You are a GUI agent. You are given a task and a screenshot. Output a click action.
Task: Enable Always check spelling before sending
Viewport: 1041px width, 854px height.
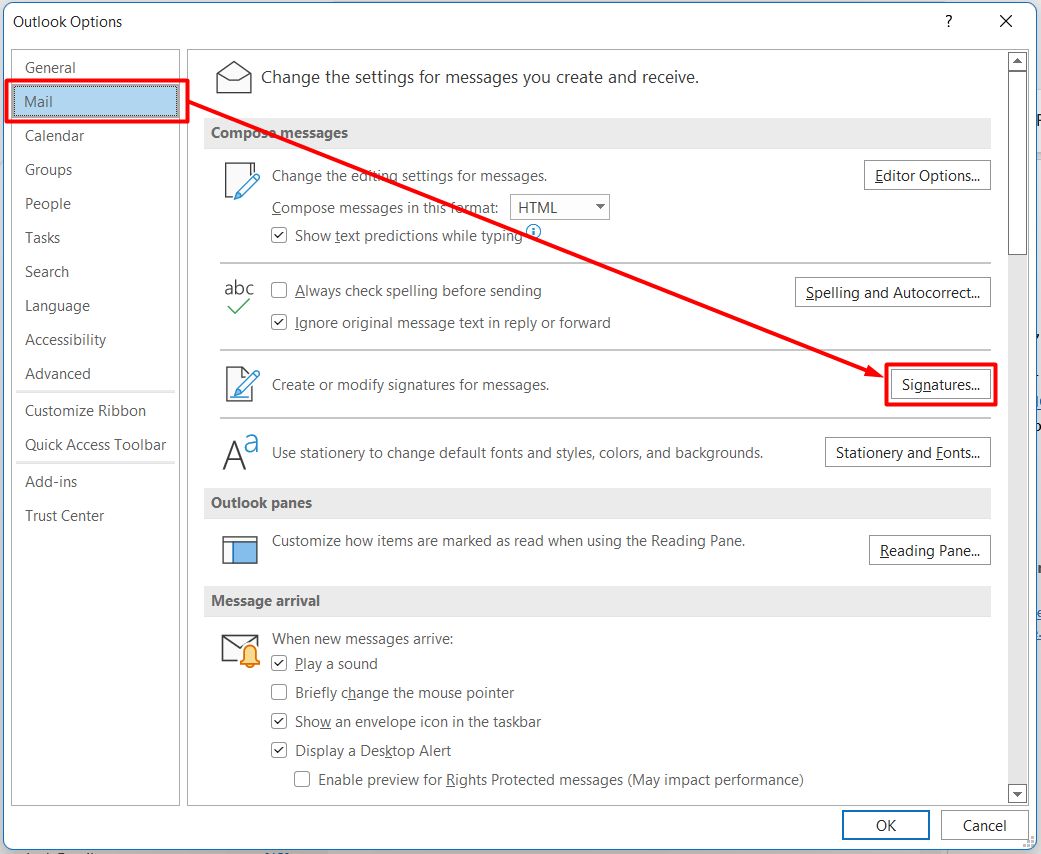click(279, 291)
